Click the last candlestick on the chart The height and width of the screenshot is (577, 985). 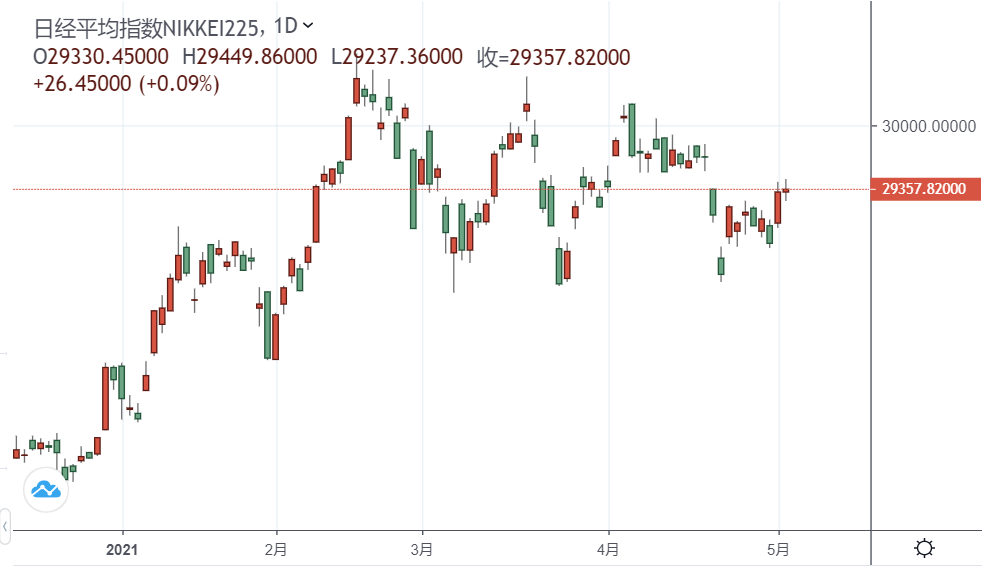coord(786,190)
